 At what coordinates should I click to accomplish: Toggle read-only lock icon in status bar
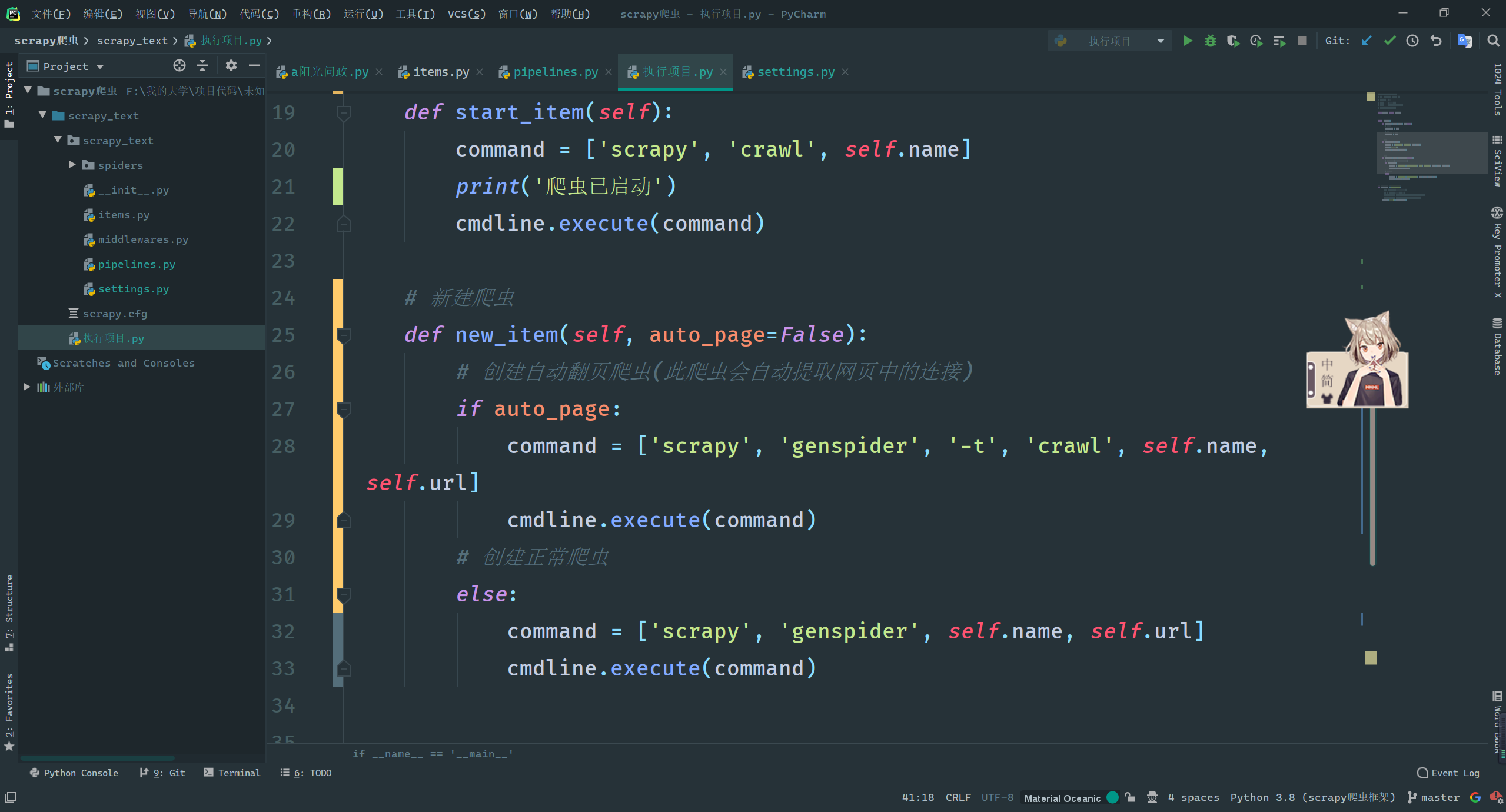tap(1129, 797)
